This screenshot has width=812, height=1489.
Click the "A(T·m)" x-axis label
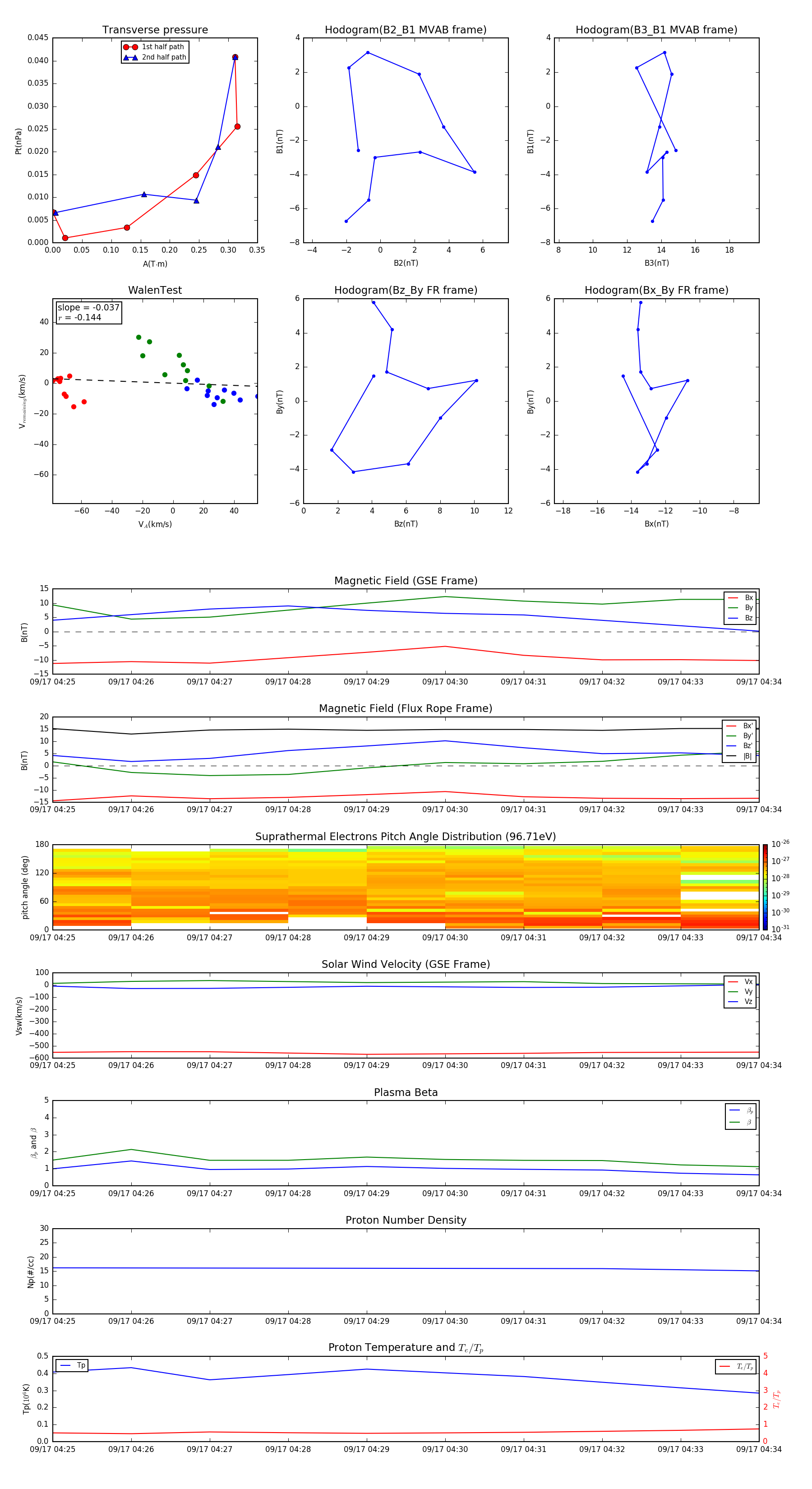pos(155,264)
